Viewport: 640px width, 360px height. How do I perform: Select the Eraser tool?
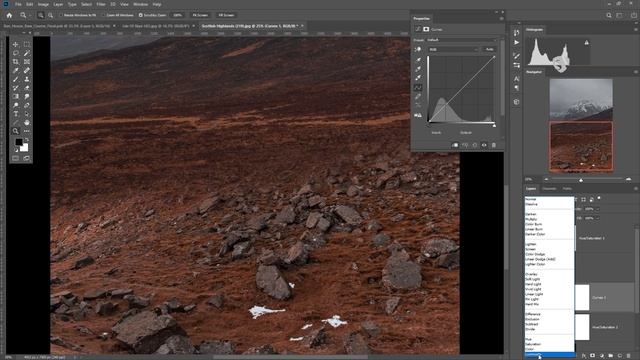click(x=27, y=88)
